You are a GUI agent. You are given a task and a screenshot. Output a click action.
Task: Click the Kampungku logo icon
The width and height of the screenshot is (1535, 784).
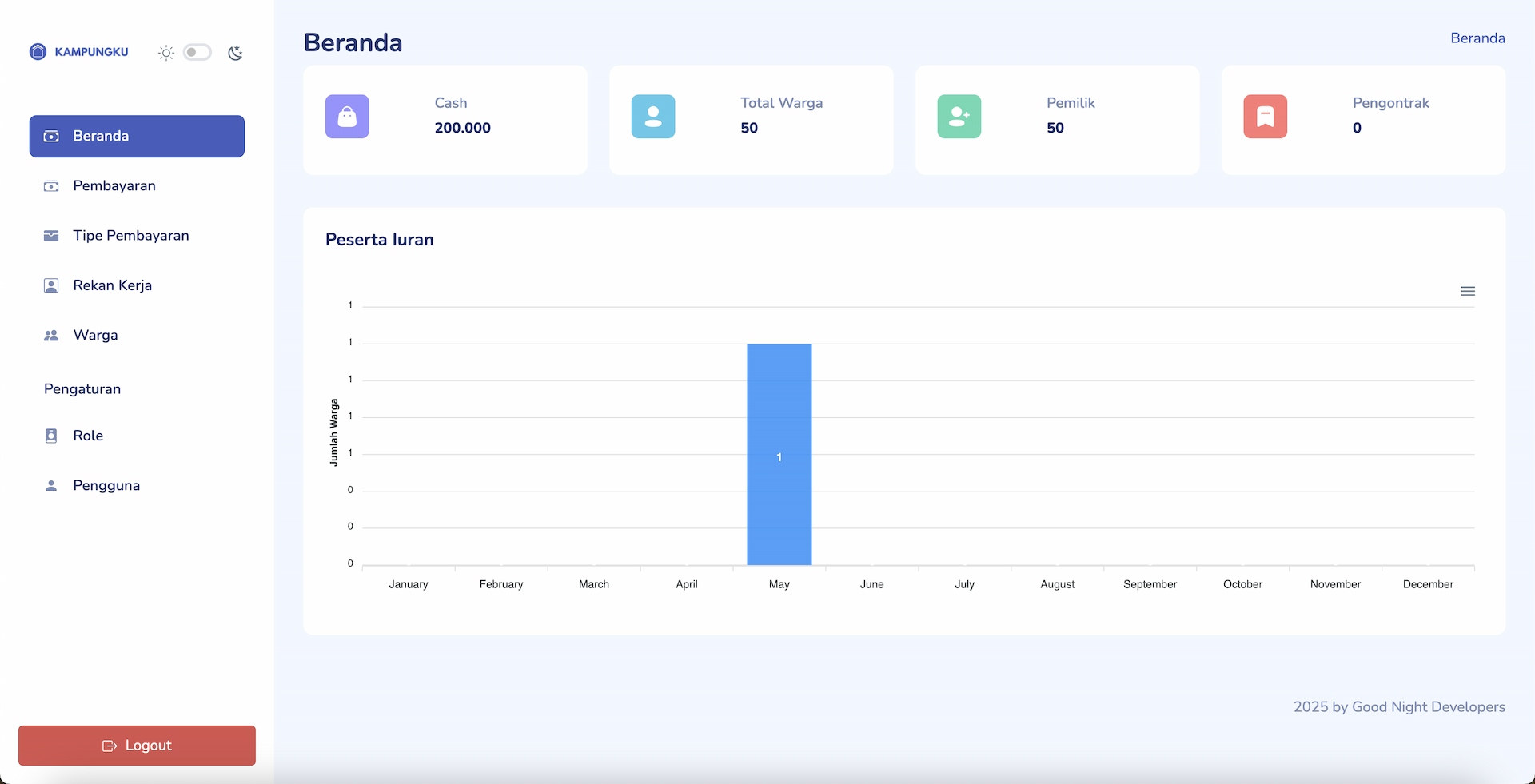click(38, 52)
